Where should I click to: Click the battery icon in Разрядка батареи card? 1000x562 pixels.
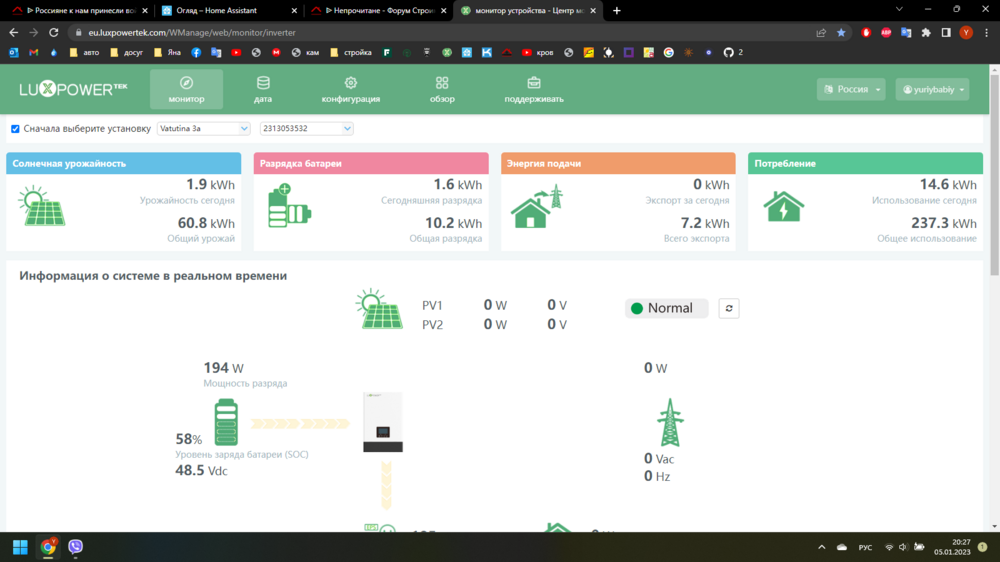coord(289,206)
